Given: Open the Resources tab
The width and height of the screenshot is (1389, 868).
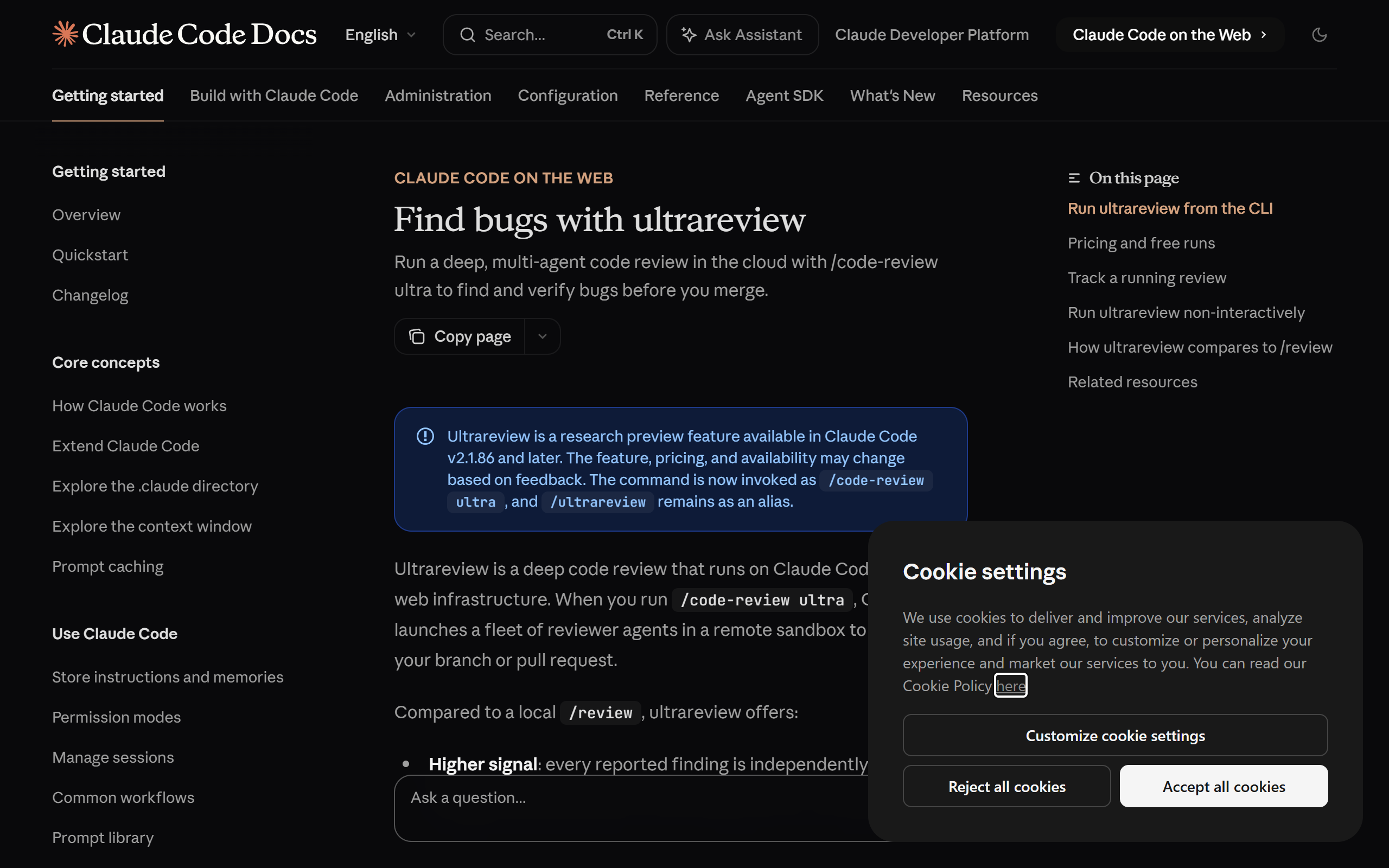Looking at the screenshot, I should click(x=999, y=95).
